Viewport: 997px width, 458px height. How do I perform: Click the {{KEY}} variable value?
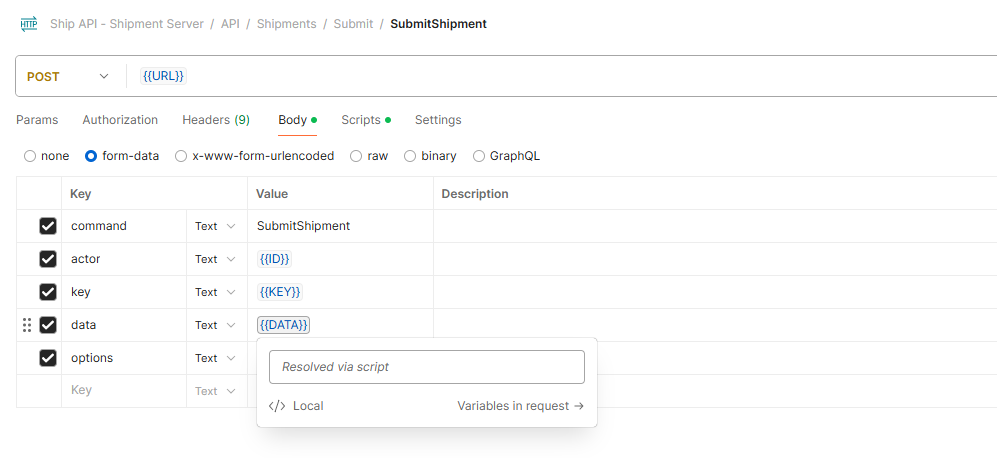(280, 292)
